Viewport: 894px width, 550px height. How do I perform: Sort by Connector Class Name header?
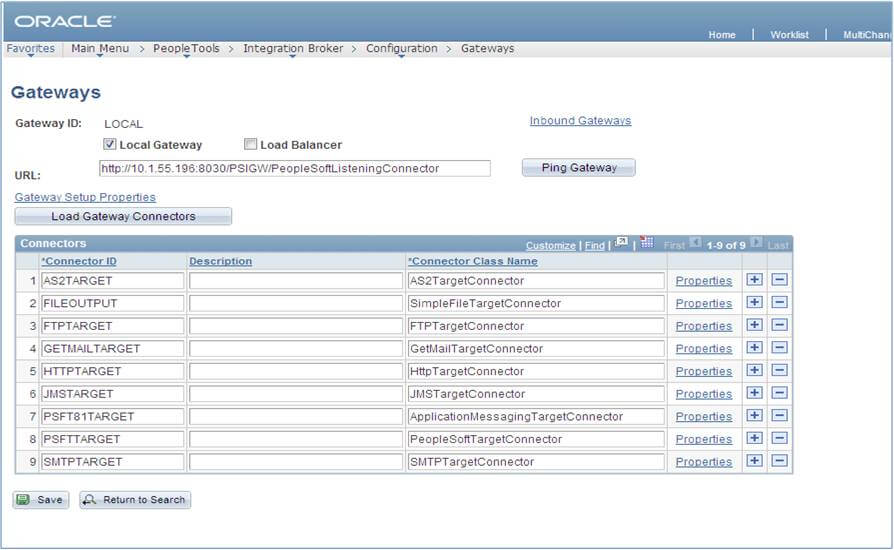pos(473,261)
